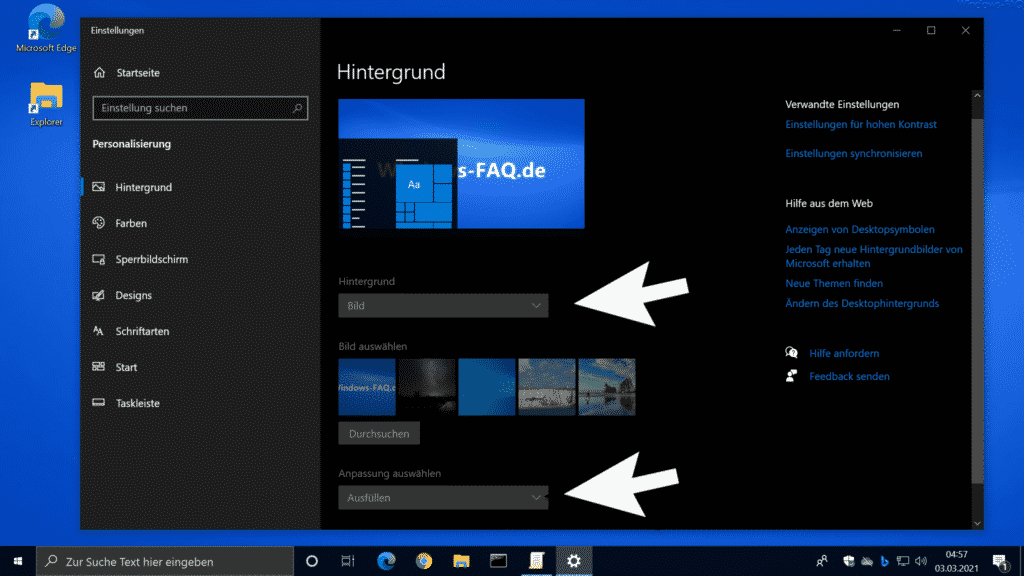The height and width of the screenshot is (576, 1024).
Task: Open Neue Themen finden link
Action: coord(834,283)
